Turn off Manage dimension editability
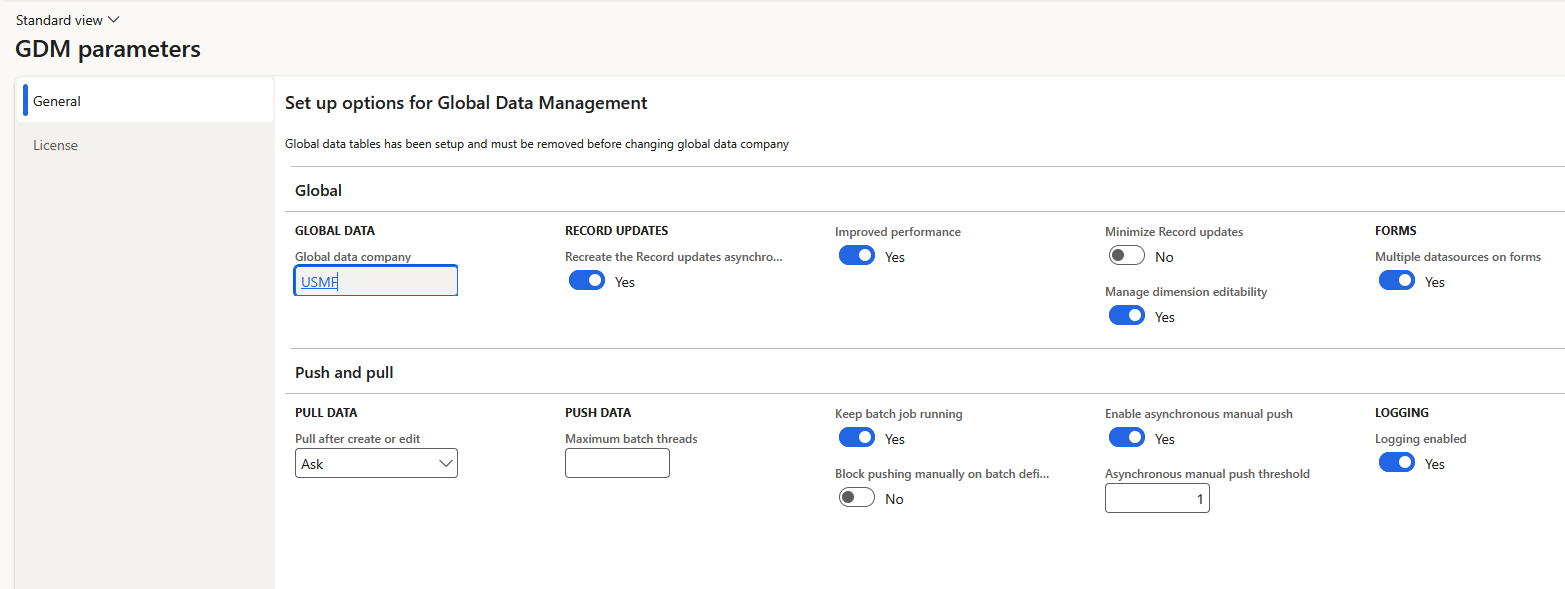Viewport: 1565px width, 589px height. tap(1127, 316)
